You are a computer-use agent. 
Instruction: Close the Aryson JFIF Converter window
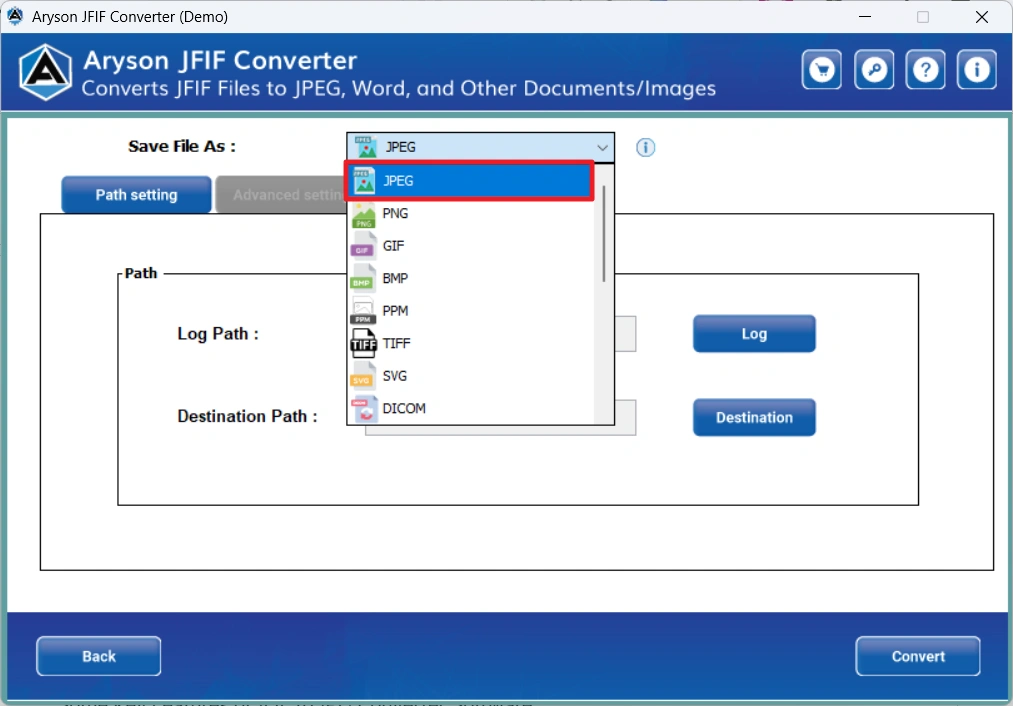(981, 17)
